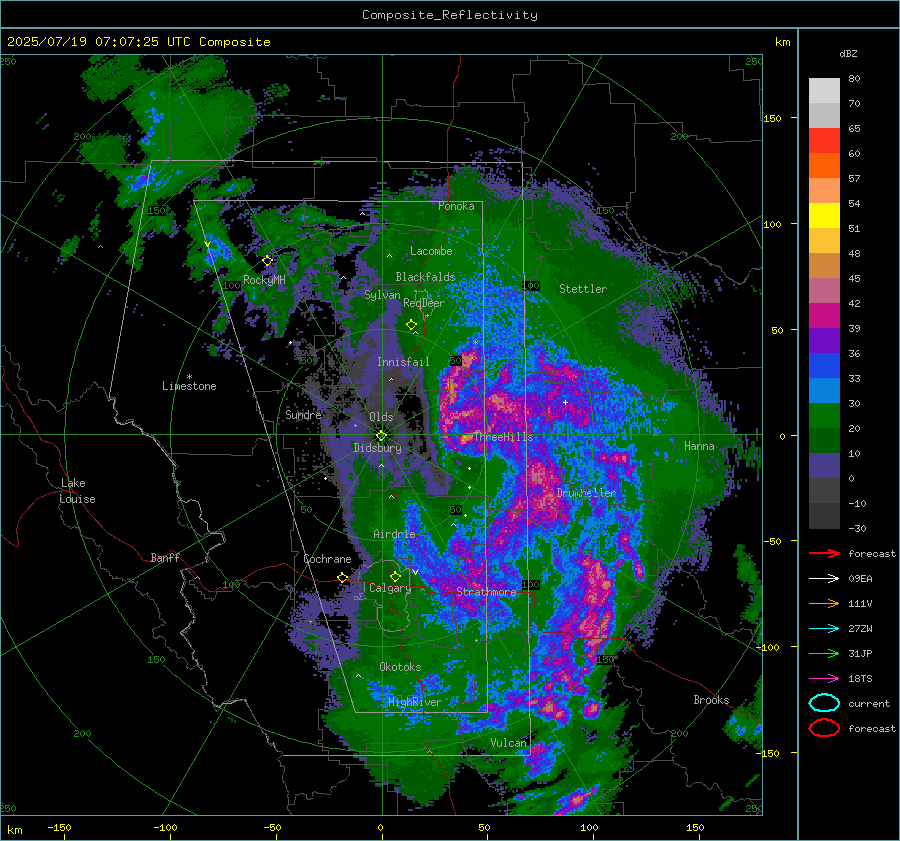
Task: Click the red forecast arrow in the legend
Action: tap(824, 553)
